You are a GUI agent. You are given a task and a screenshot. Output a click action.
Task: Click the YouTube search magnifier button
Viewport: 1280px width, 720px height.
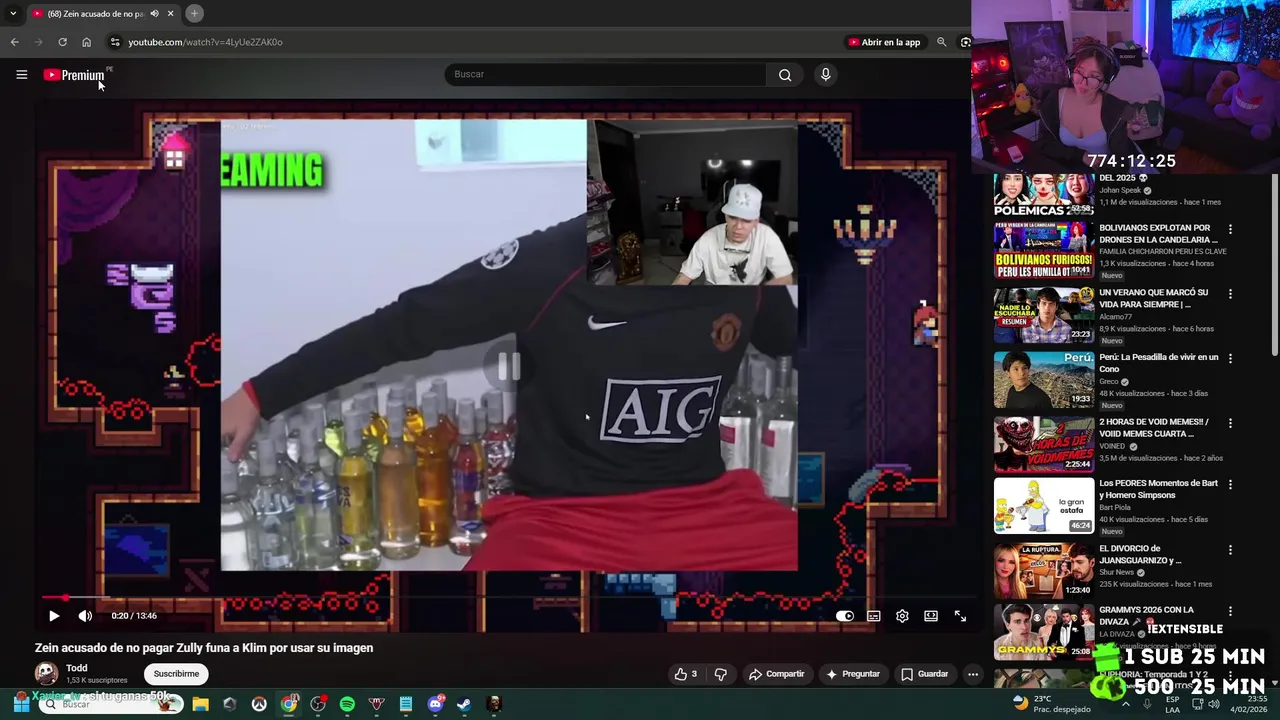[x=785, y=75]
